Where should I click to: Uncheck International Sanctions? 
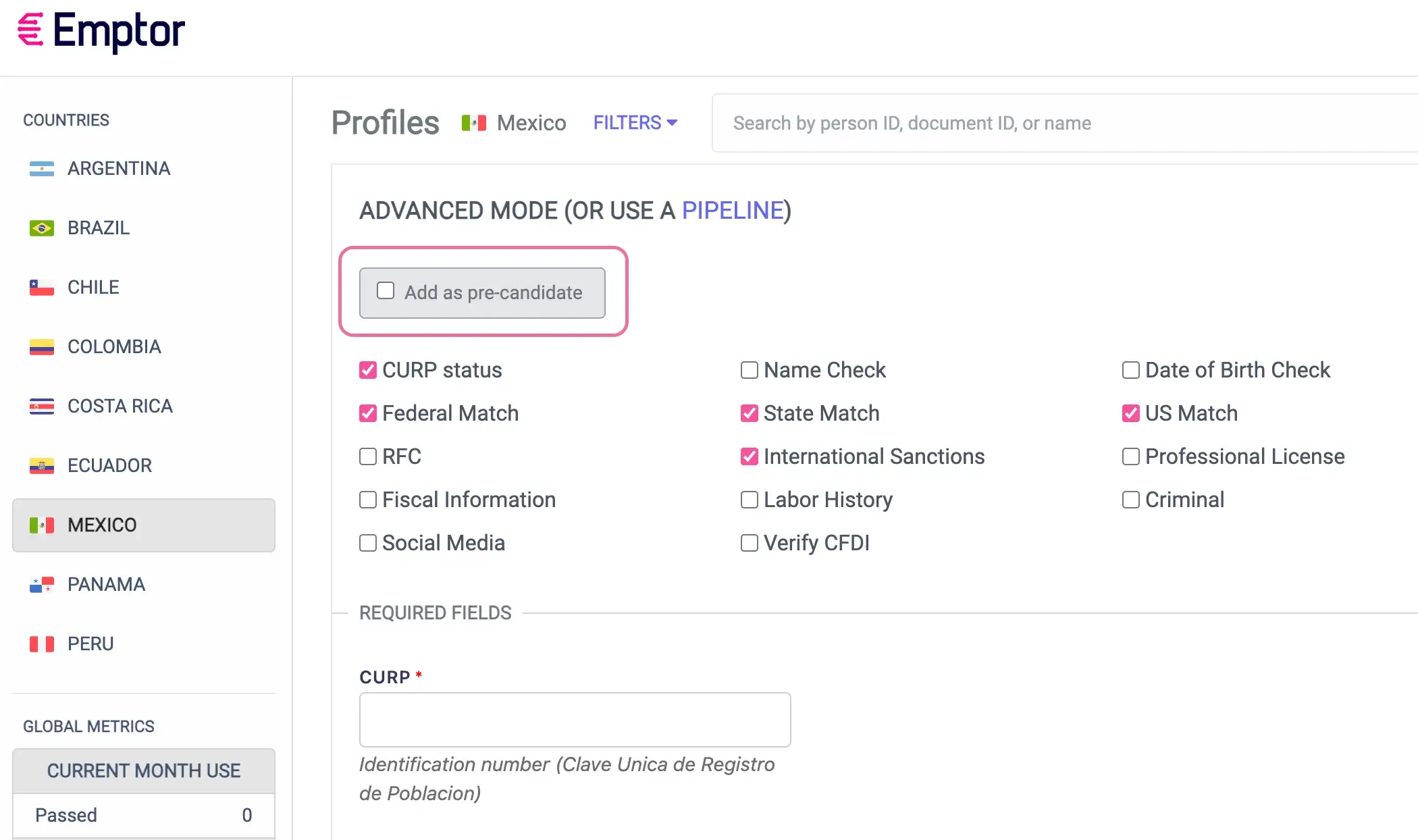749,456
